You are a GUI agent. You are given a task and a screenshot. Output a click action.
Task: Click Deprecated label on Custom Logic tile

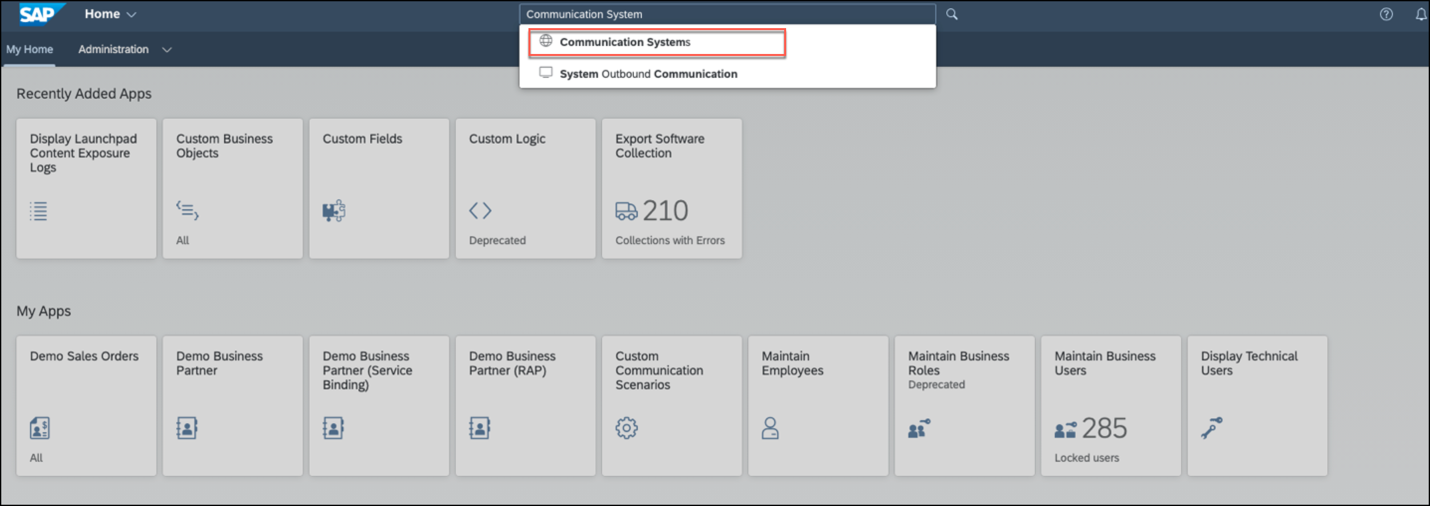coord(497,241)
